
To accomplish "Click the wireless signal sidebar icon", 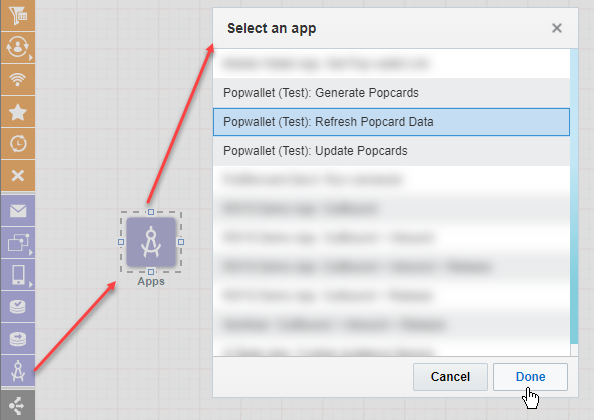I will click(x=17, y=79).
